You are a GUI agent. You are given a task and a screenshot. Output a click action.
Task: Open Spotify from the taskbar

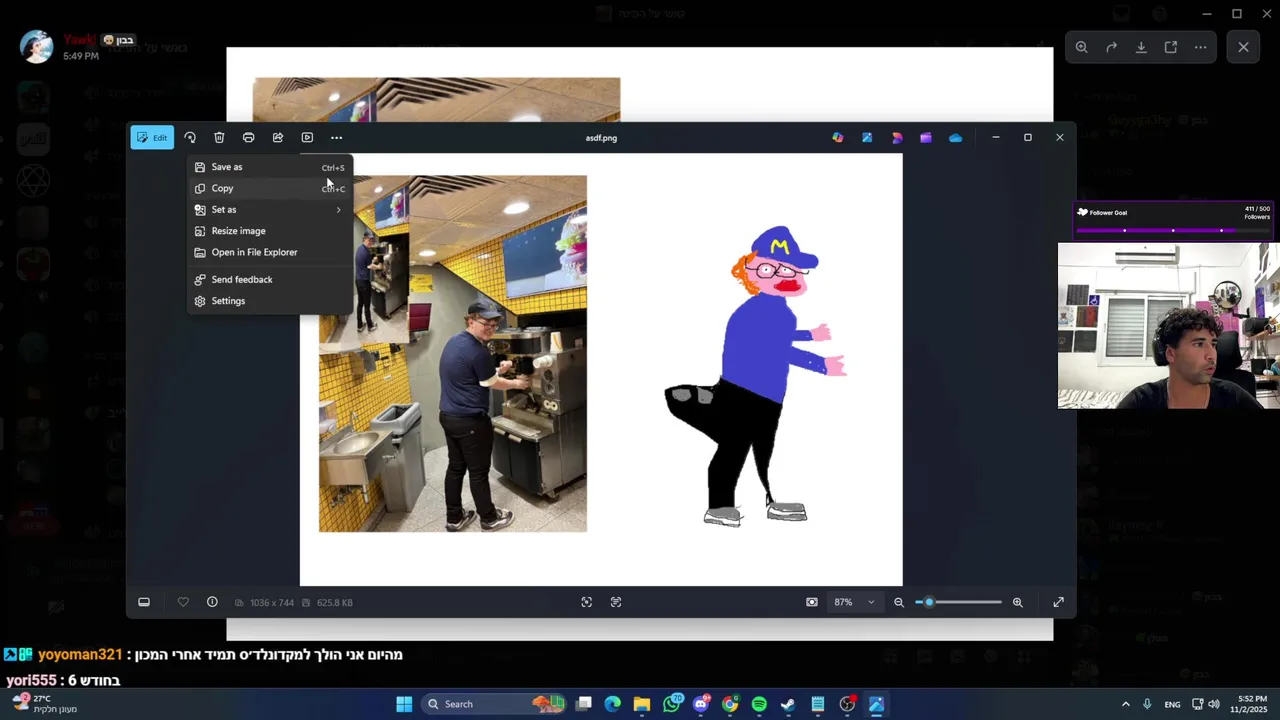tap(759, 704)
